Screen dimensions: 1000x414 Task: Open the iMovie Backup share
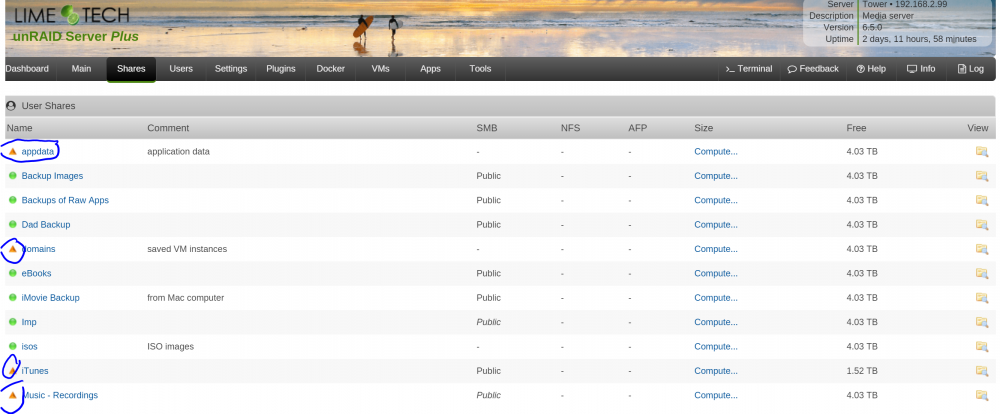click(50, 298)
